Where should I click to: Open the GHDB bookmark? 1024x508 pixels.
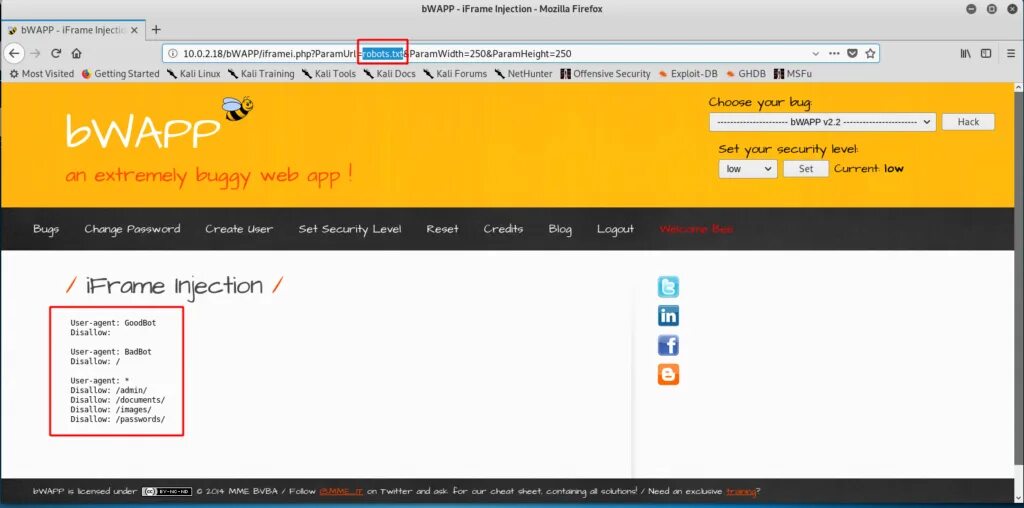pyautogui.click(x=745, y=74)
